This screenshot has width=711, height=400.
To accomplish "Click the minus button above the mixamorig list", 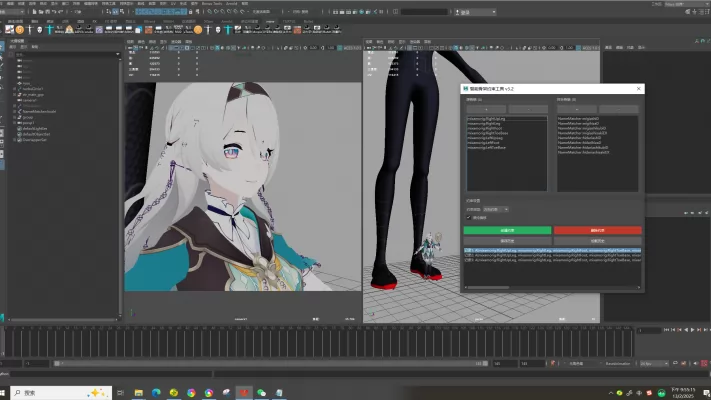I will tap(528, 109).
